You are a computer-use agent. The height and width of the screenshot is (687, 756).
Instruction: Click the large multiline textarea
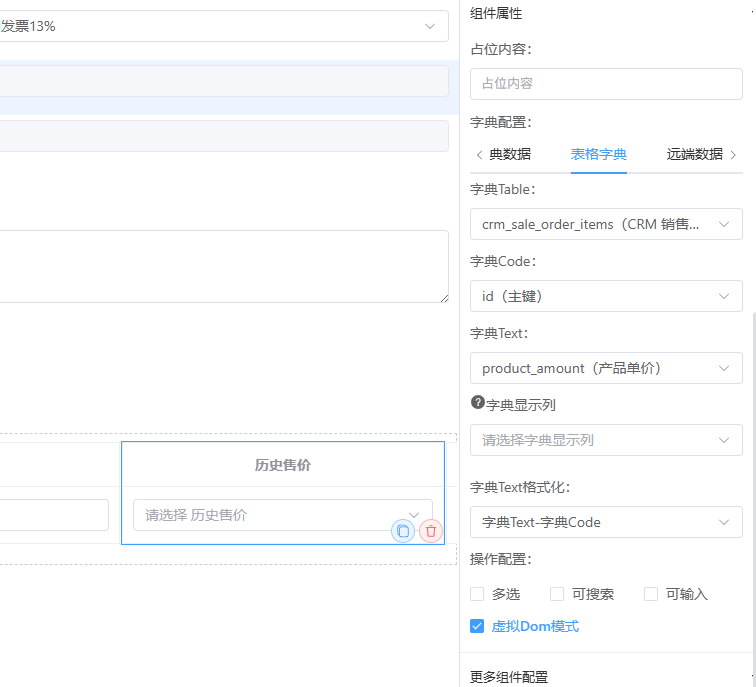(x=220, y=266)
